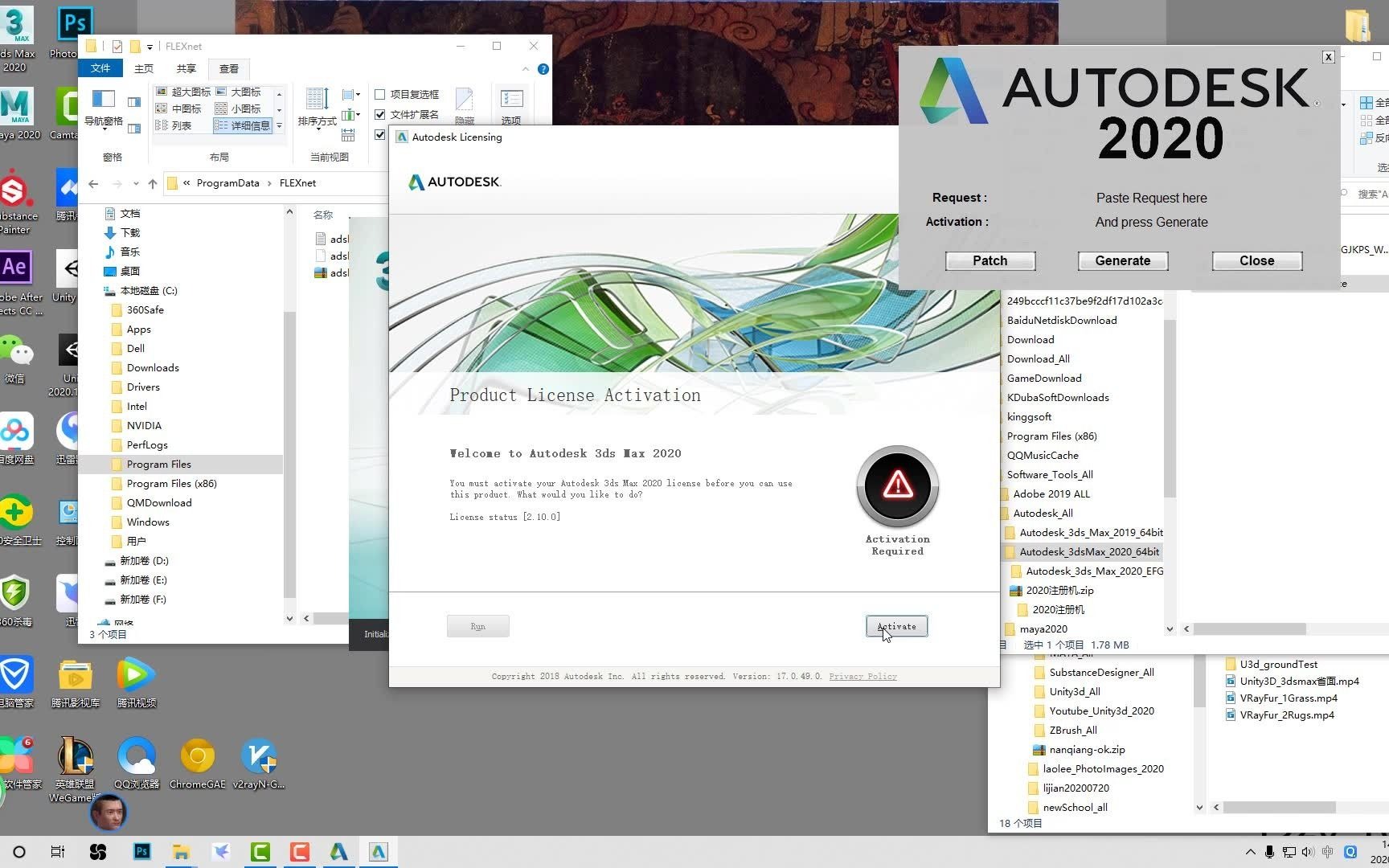Choose the 大图标 layout option
1389x868 pixels.
point(239,92)
